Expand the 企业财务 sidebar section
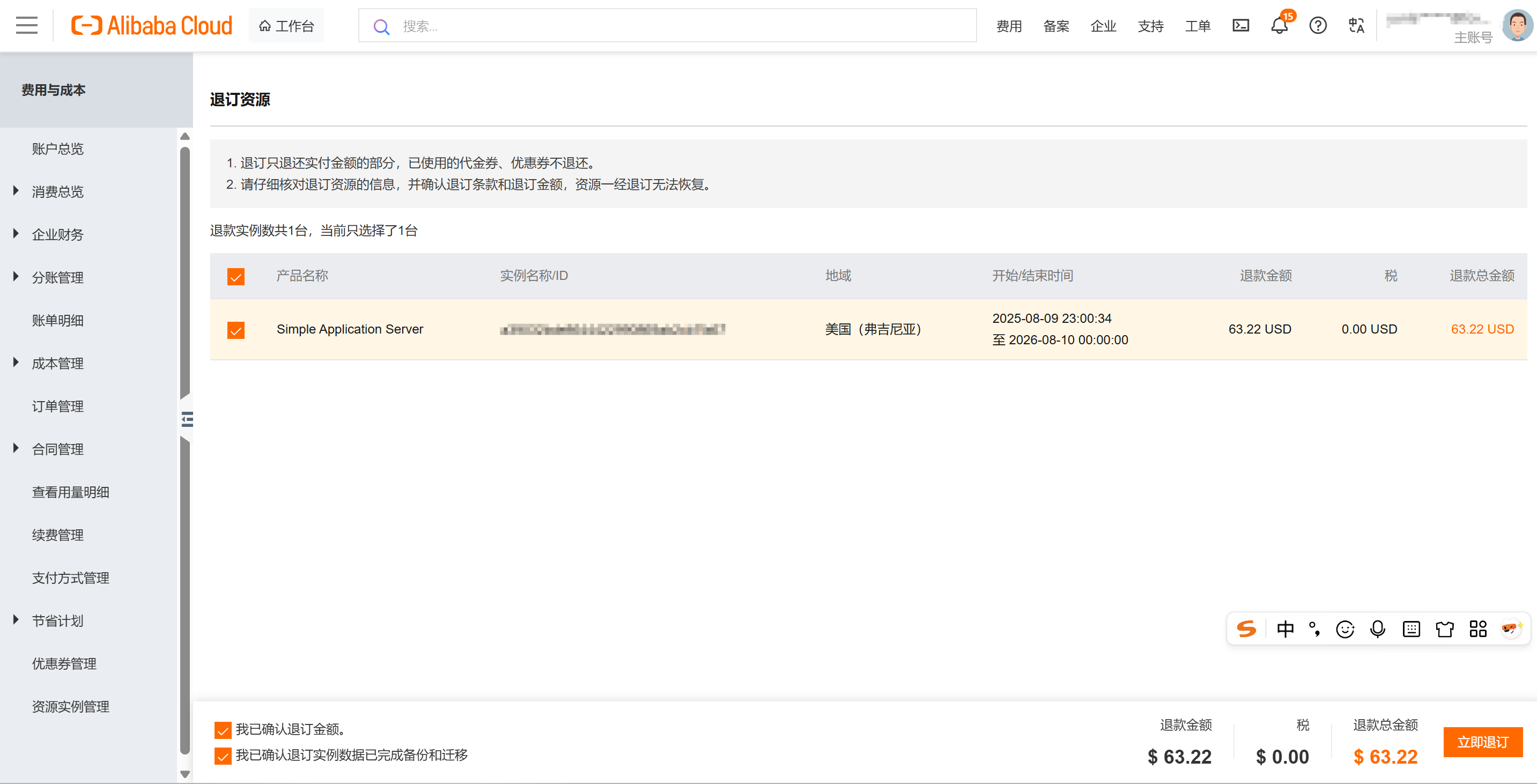Viewport: 1537px width, 784px height. pos(57,234)
